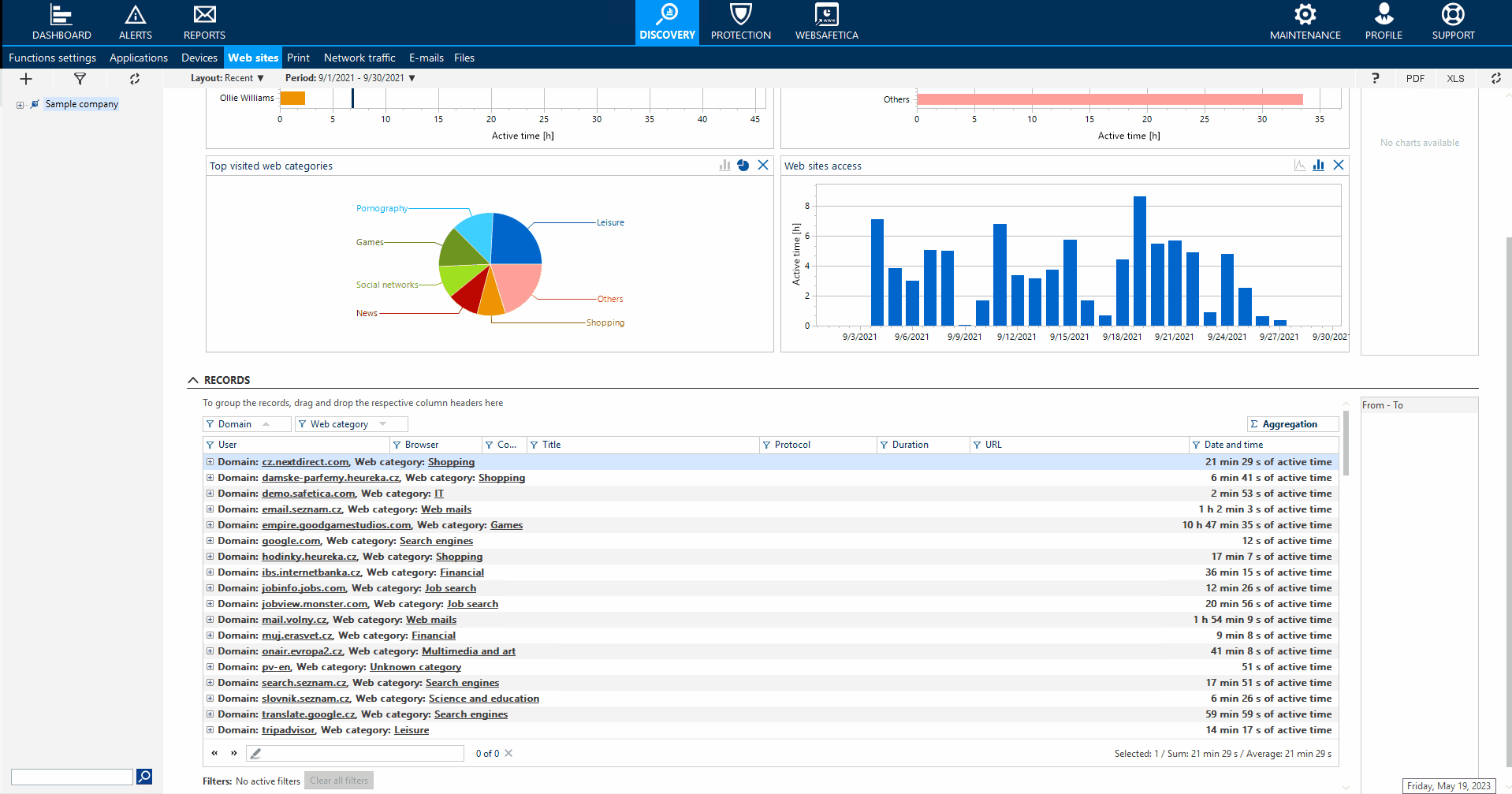This screenshot has width=1512, height=794.
Task: Open the Layout dropdown
Action: tap(227, 78)
